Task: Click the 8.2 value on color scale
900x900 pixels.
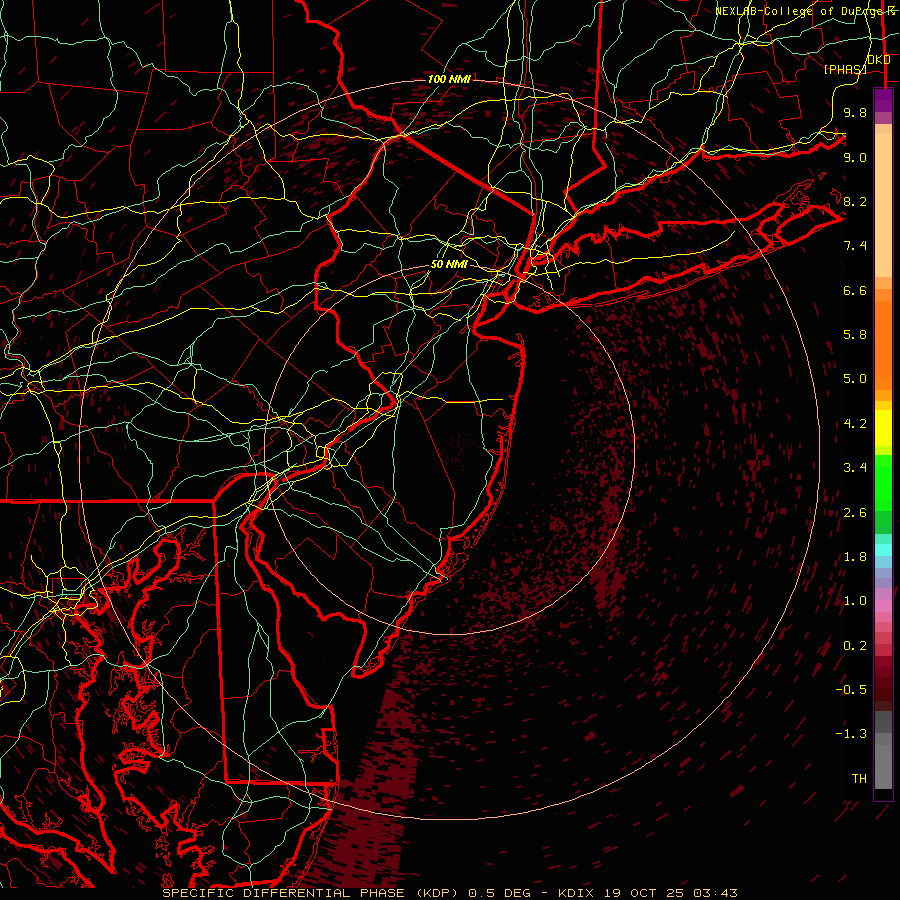Action: [855, 201]
